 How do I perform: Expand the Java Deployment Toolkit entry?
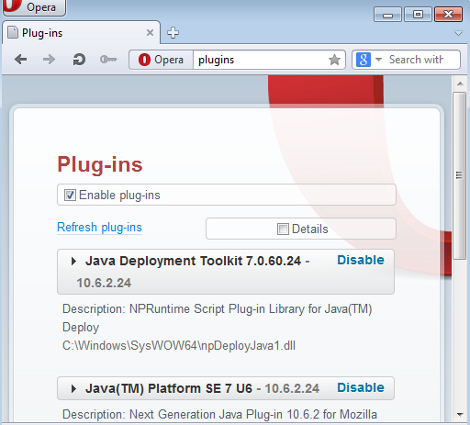pyautogui.click(x=74, y=261)
